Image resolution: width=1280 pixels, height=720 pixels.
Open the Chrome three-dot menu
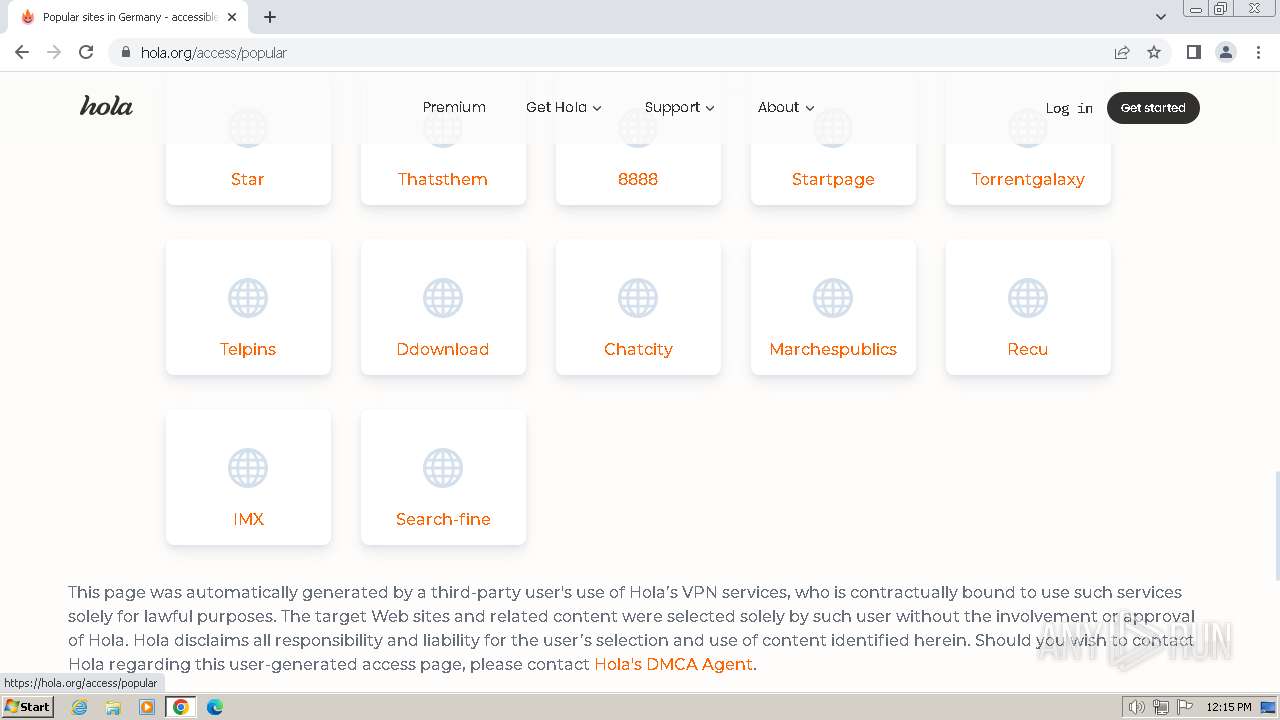[x=1259, y=52]
